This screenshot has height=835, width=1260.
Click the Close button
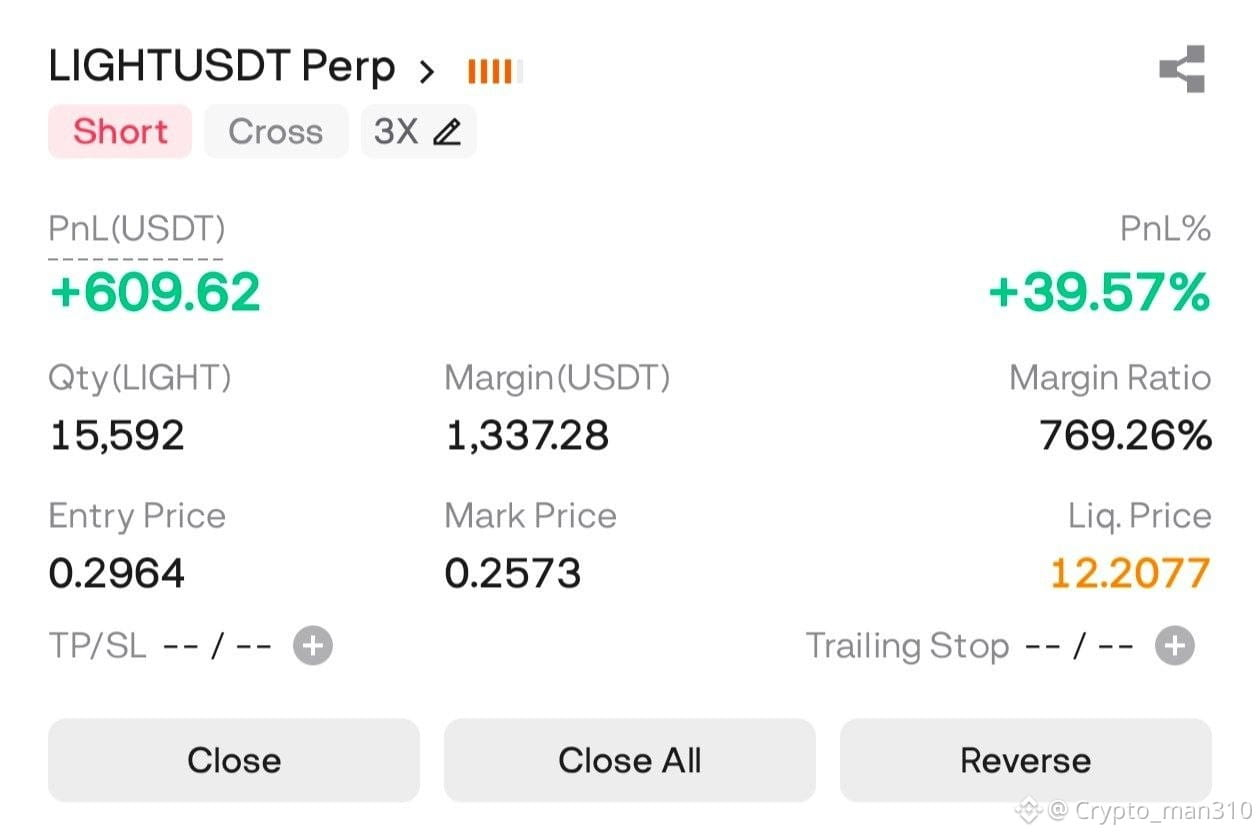pos(234,760)
